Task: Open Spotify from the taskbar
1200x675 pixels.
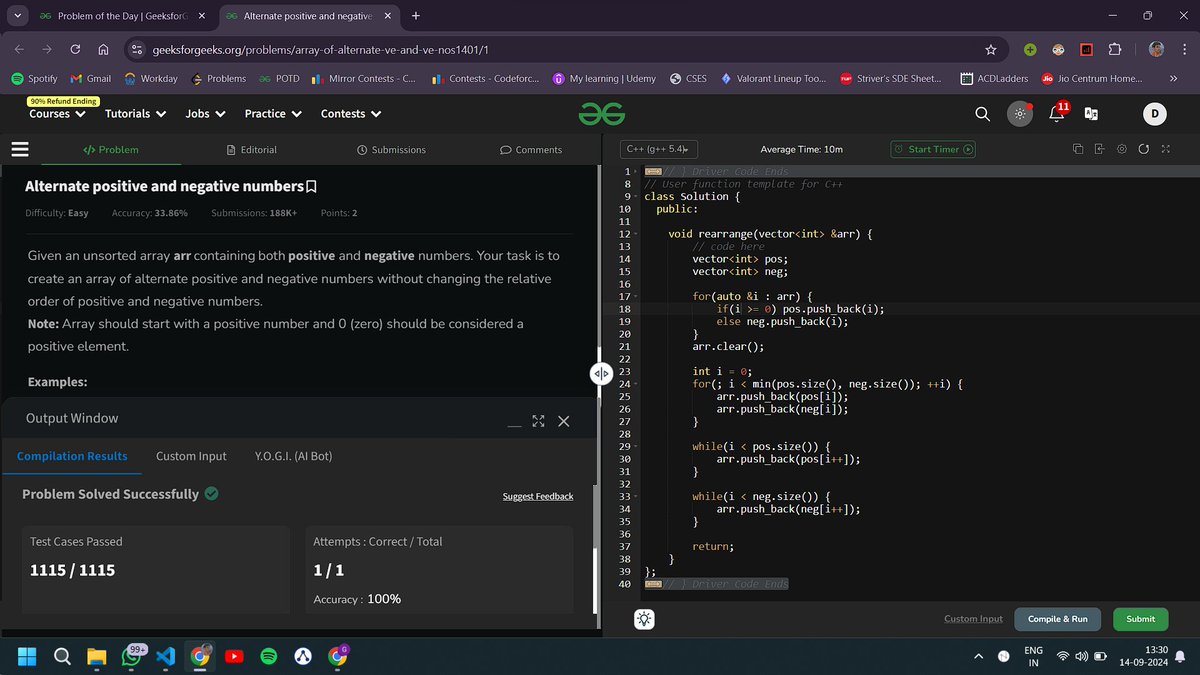Action: click(x=268, y=656)
